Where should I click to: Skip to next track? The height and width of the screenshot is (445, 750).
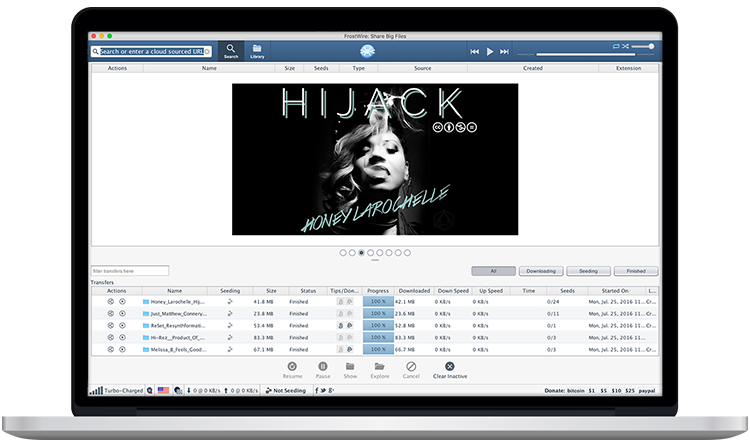click(504, 51)
